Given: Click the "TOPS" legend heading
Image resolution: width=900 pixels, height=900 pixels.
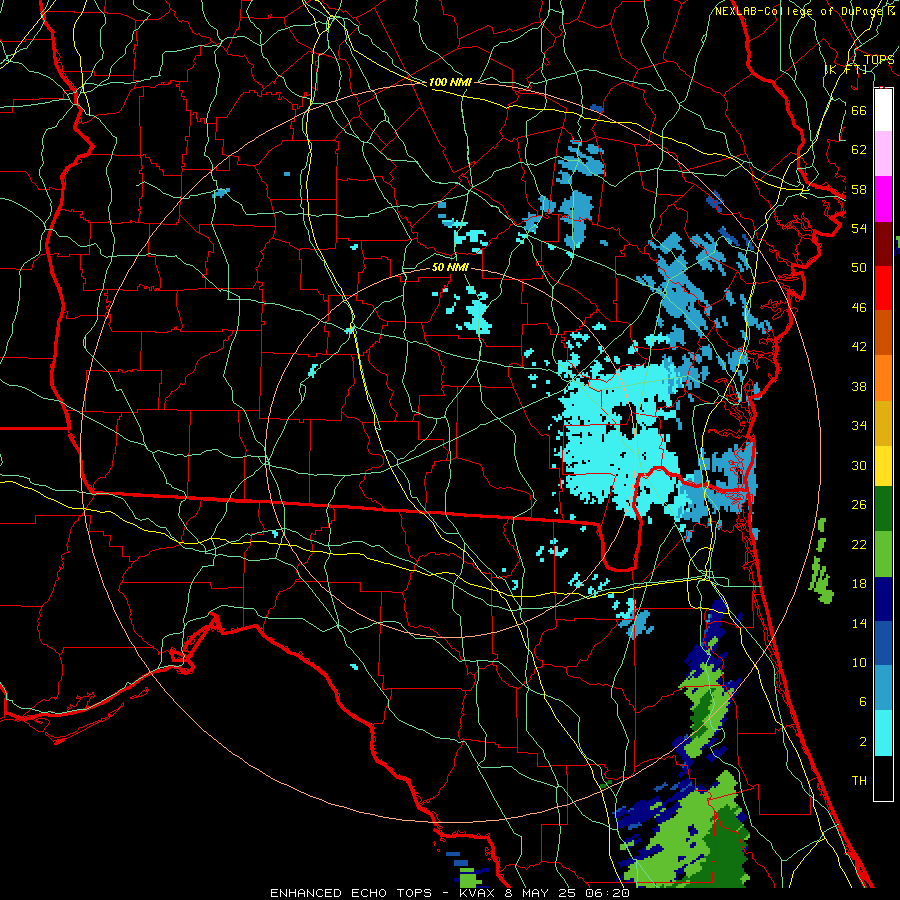Looking at the screenshot, I should (x=879, y=59).
